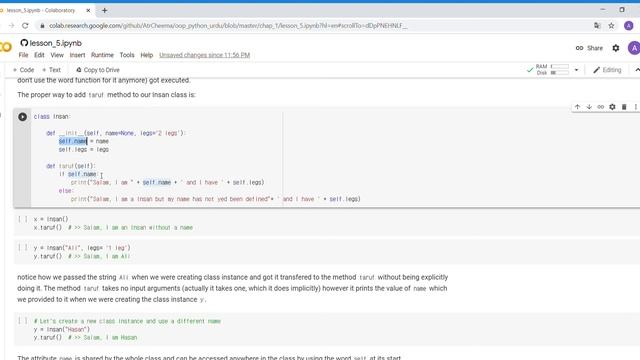
Task: Click the notebook title lesson_5.ipynb
Action: coord(56,43)
